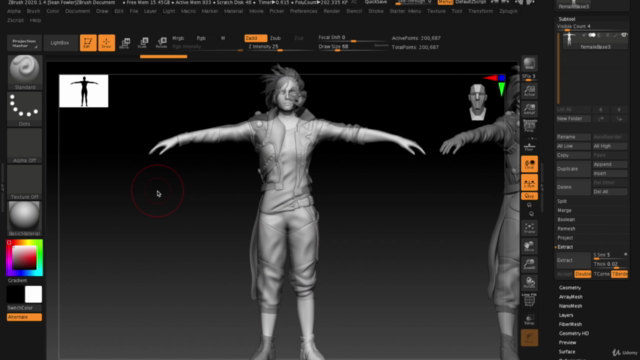Screen dimensions: 640x360
Task: Toggle Line Fill PolyF display
Action: (x=529, y=300)
